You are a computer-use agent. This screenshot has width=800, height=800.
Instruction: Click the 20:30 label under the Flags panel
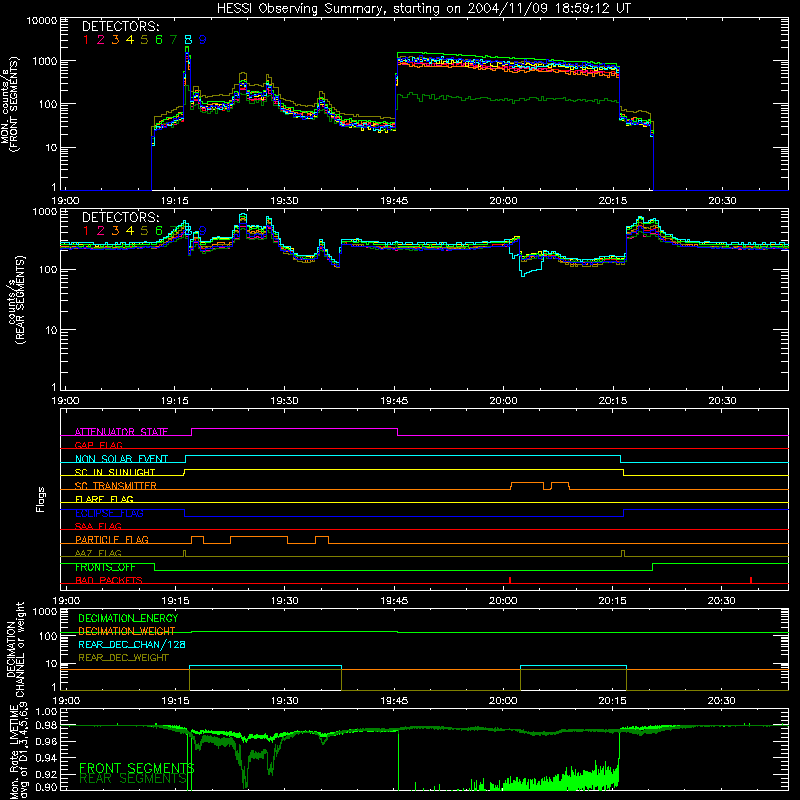[x=721, y=601]
